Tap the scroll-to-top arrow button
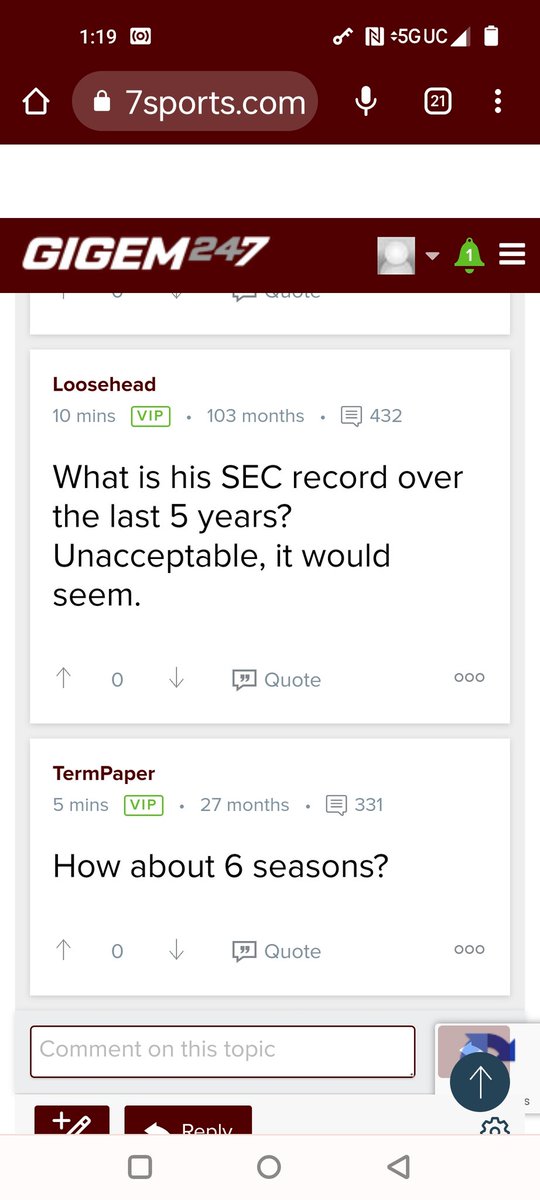540x1200 pixels. click(x=480, y=1083)
